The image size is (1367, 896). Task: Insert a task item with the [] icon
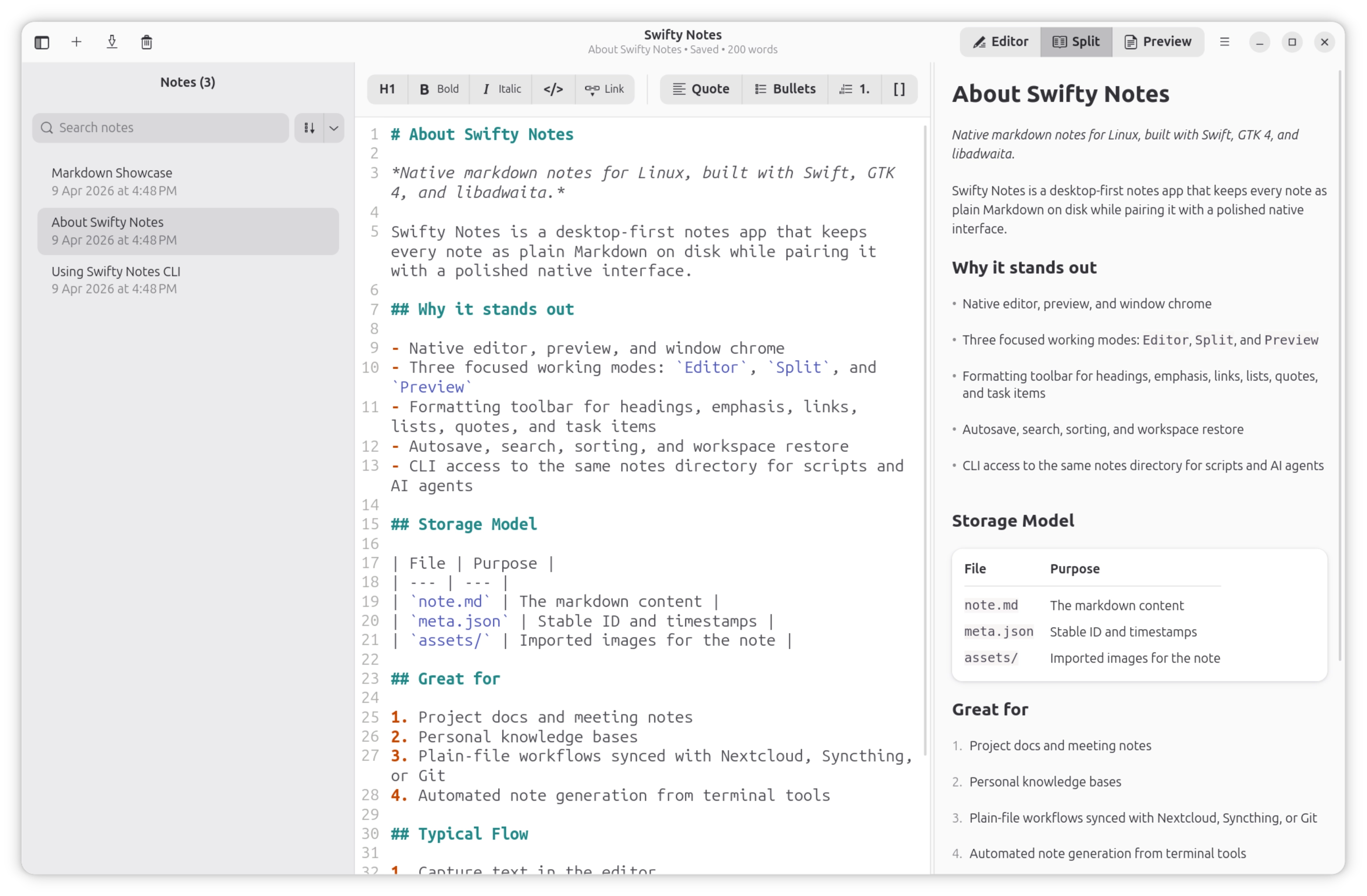point(899,89)
